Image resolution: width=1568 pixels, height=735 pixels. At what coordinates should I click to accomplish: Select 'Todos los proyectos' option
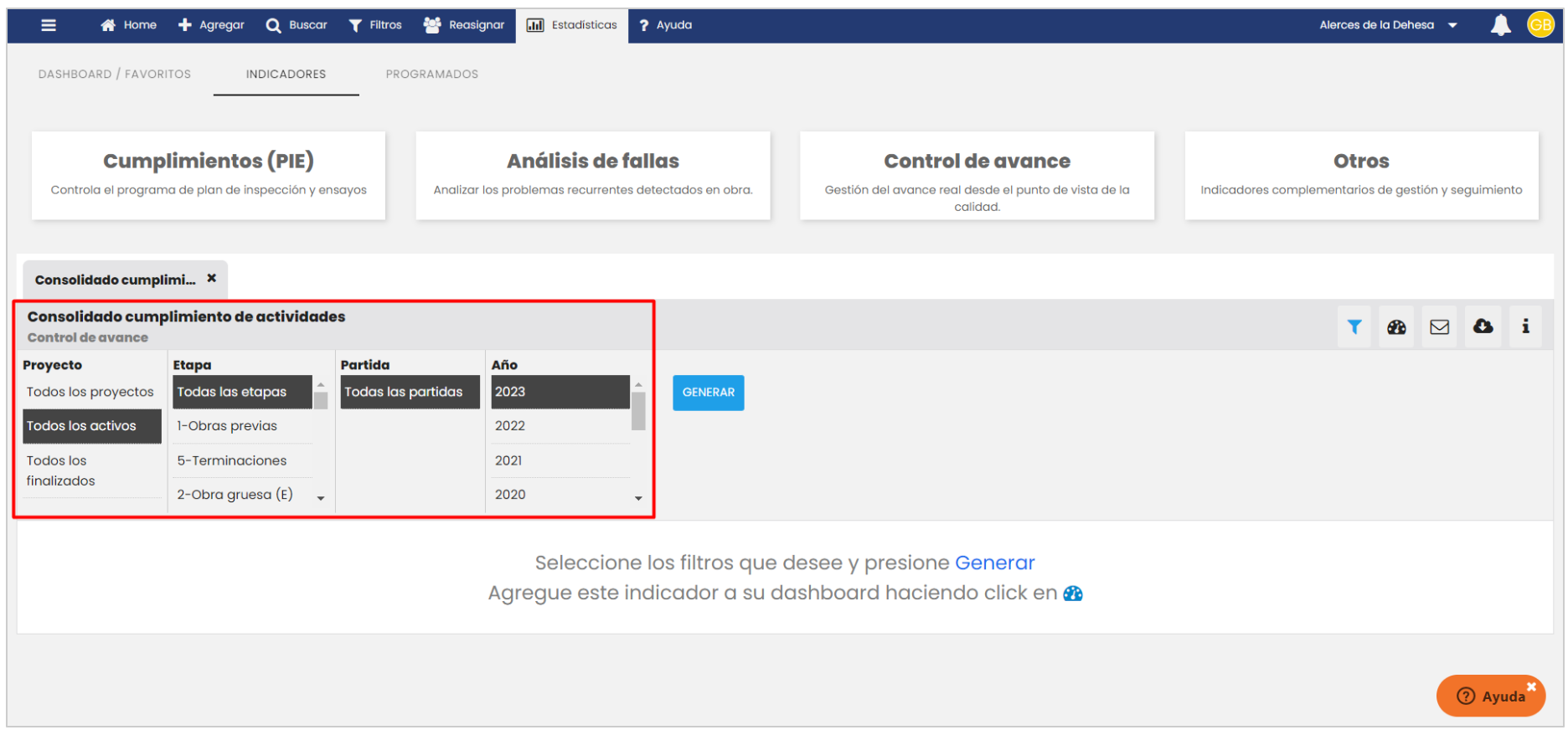click(x=90, y=392)
